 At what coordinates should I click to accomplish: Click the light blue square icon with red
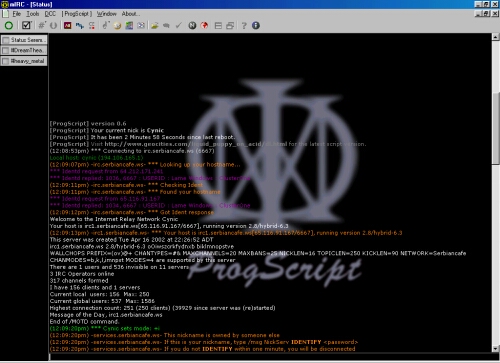(141, 25)
